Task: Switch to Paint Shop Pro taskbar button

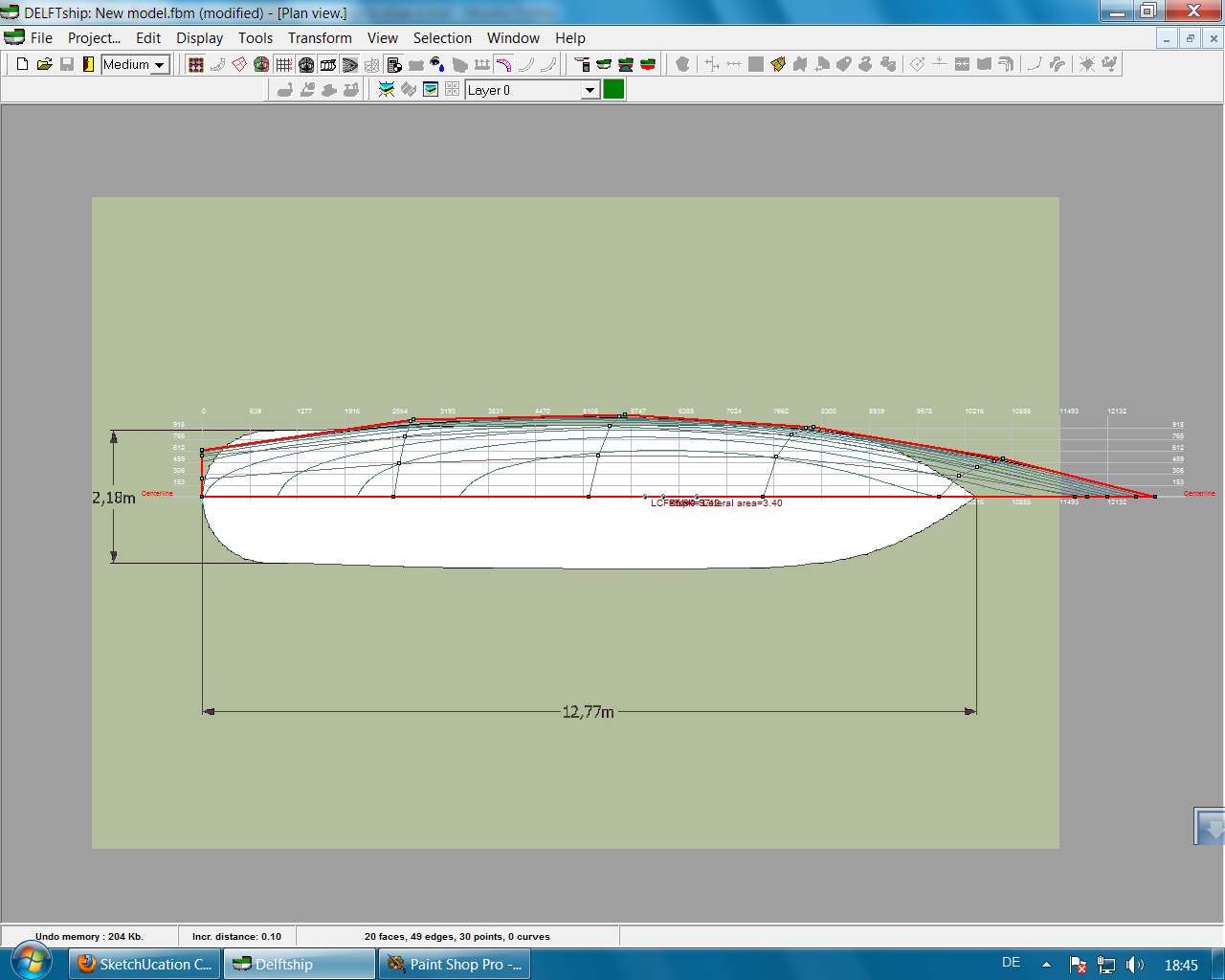Action: pyautogui.click(x=455, y=964)
